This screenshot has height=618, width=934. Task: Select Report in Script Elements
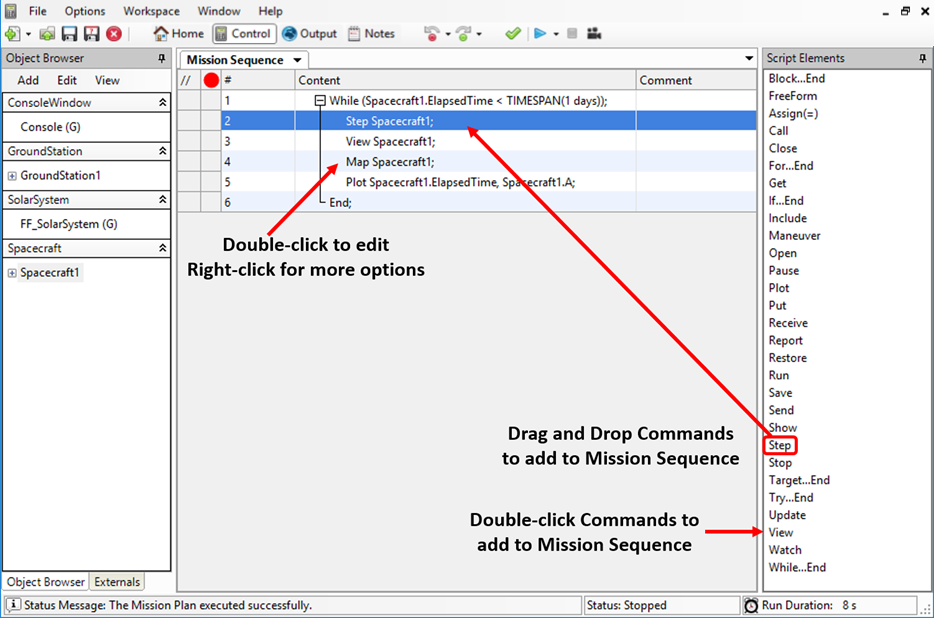[786, 340]
